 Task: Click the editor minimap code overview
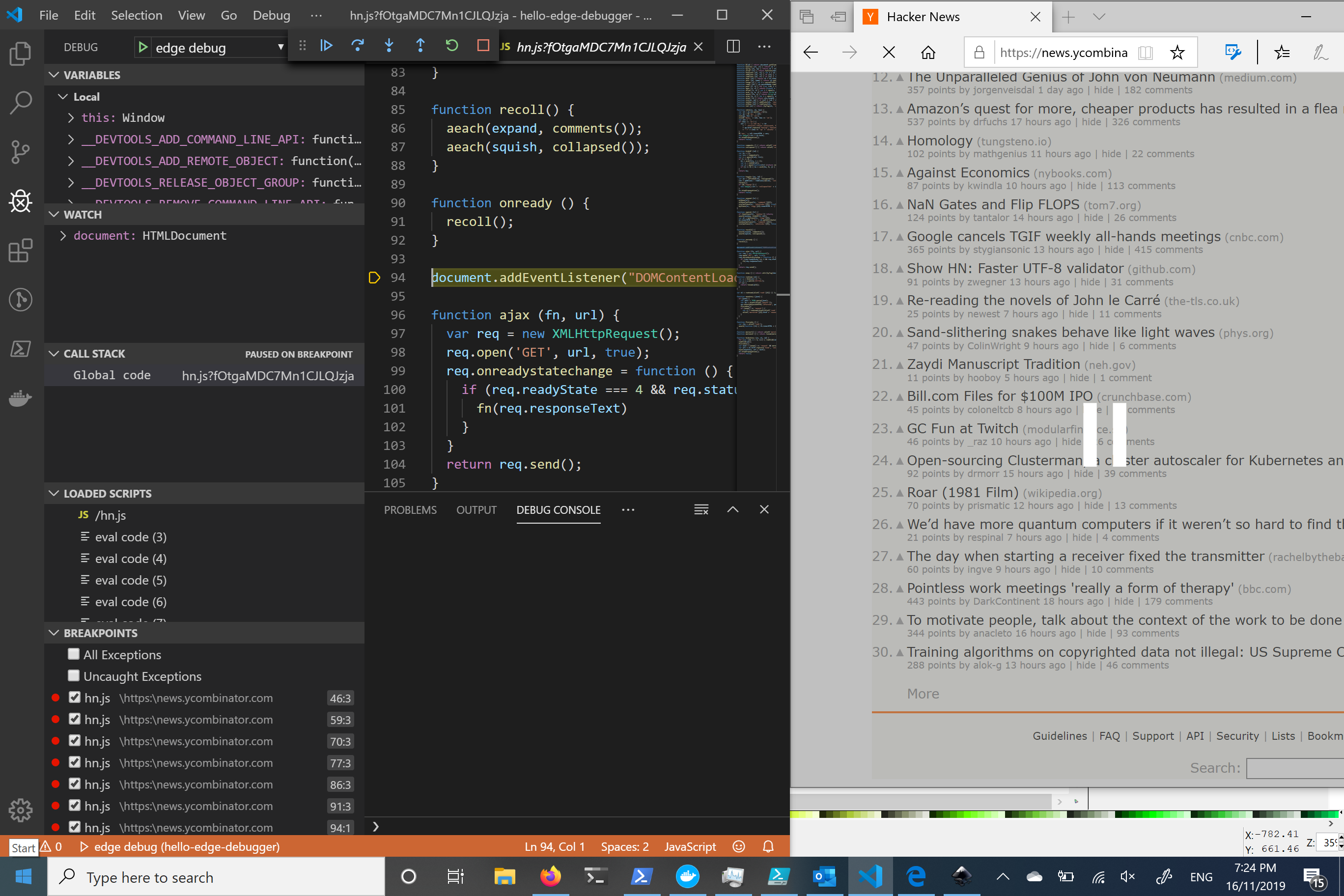pyautogui.click(x=756, y=211)
